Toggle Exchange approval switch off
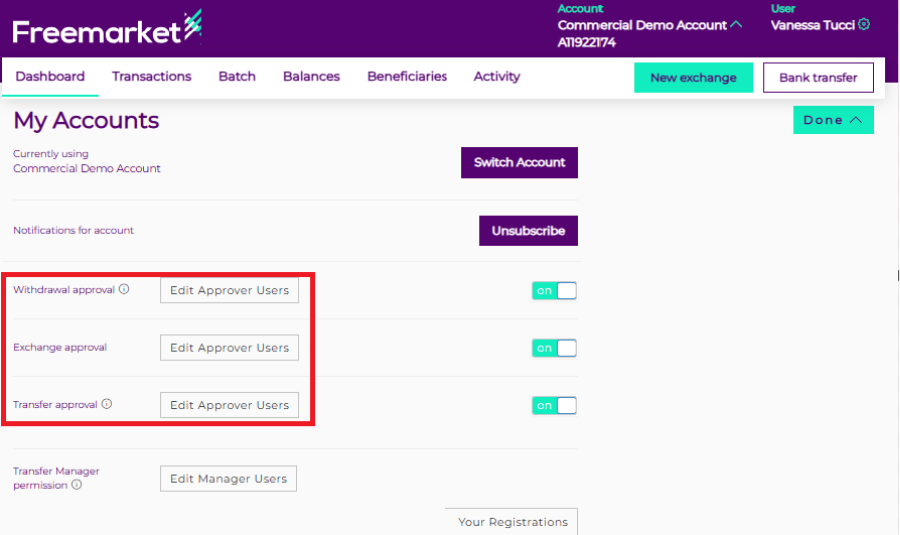The image size is (900, 535). tap(554, 348)
